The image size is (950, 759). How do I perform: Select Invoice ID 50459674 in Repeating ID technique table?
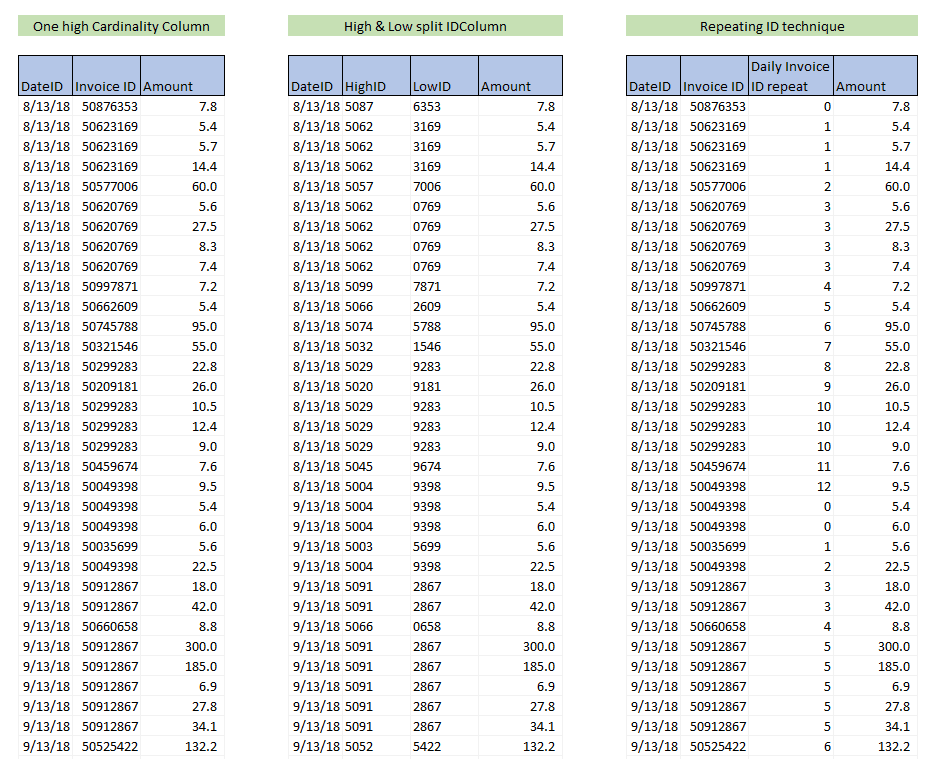[x=714, y=466]
